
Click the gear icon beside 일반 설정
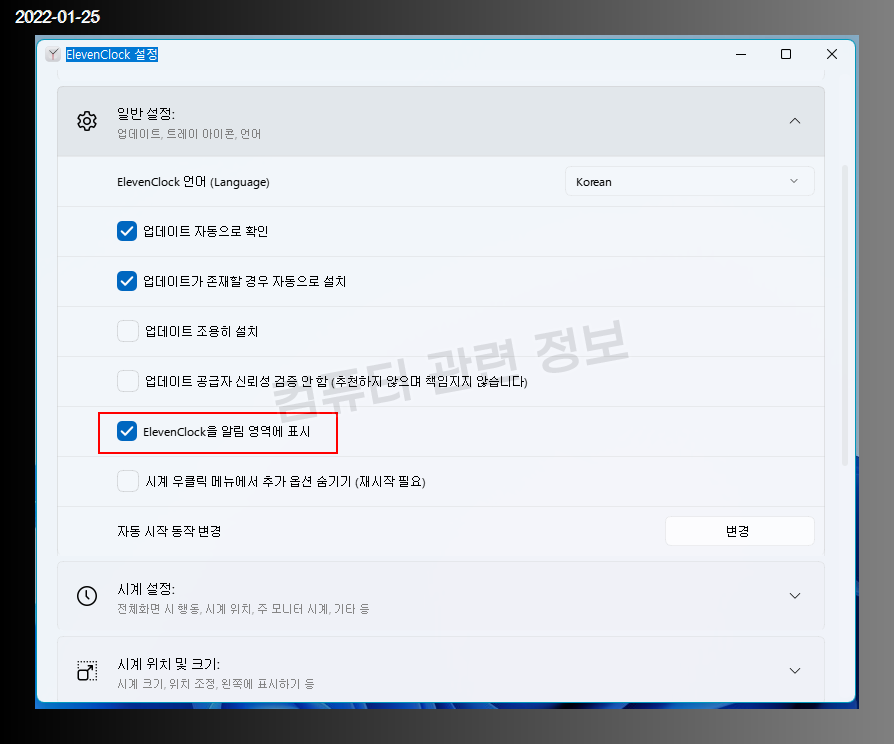point(87,121)
